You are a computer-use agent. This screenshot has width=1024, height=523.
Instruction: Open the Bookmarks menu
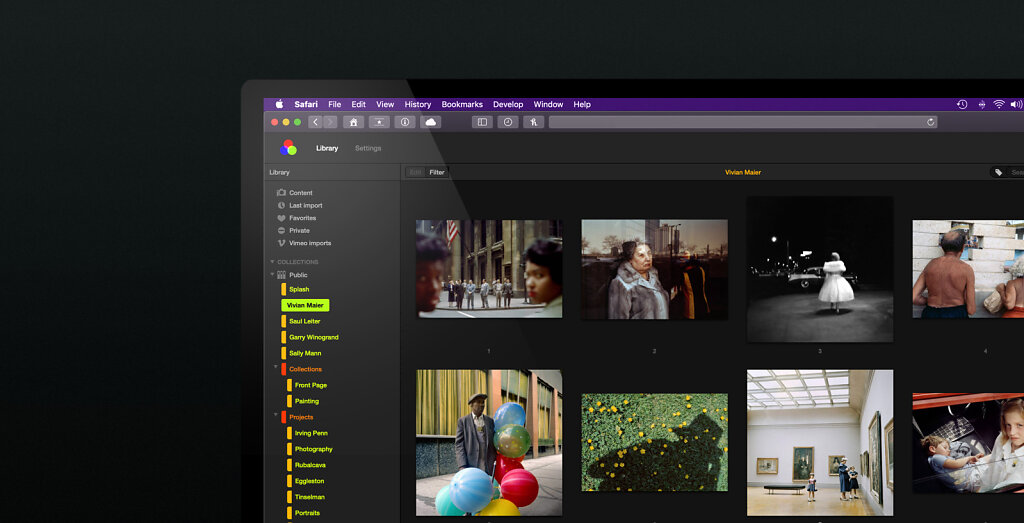pyautogui.click(x=462, y=104)
